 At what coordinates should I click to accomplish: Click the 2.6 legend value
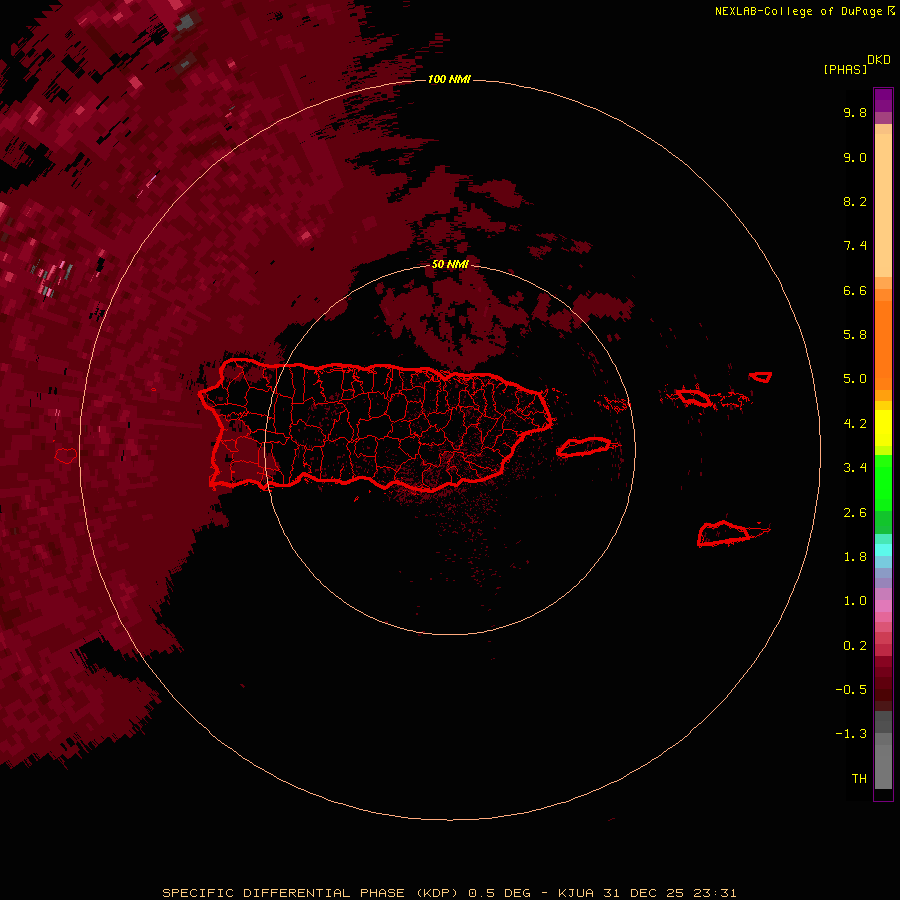[855, 513]
